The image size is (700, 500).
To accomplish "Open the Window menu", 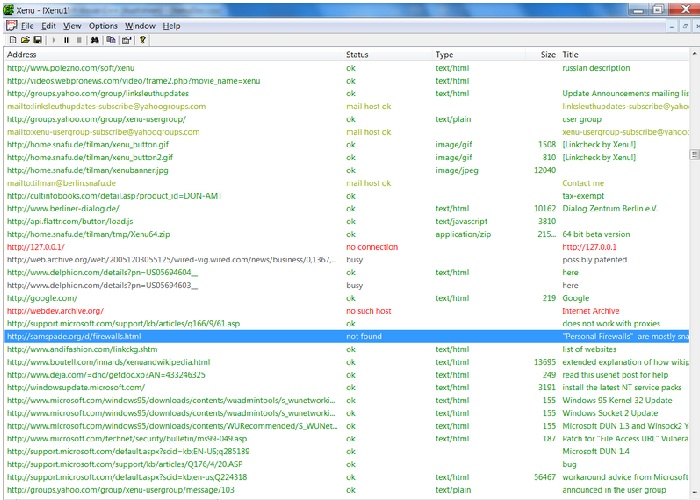I will pyautogui.click(x=140, y=25).
